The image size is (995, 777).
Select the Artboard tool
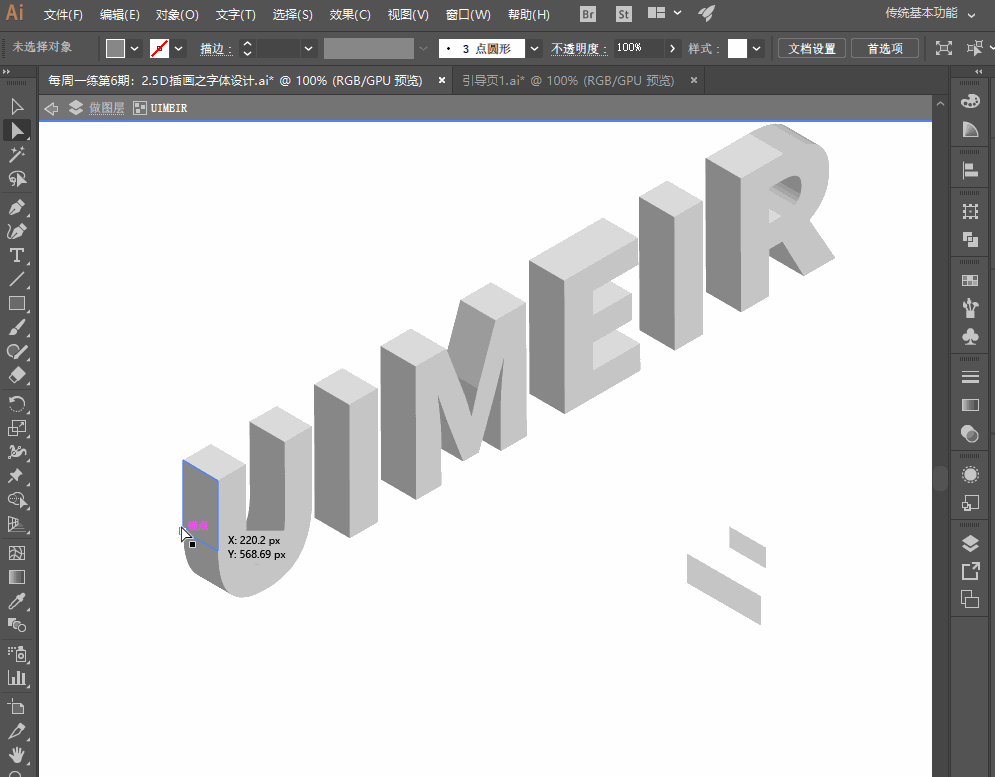click(17, 707)
